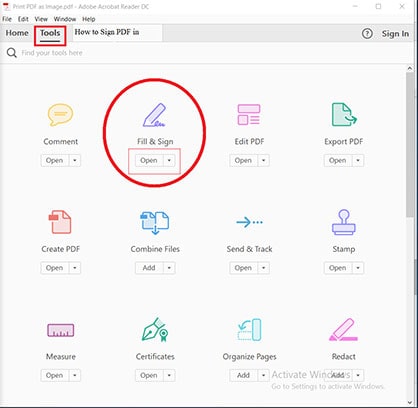This screenshot has width=418, height=408.
Task: Click the Sign In link
Action: click(x=395, y=34)
